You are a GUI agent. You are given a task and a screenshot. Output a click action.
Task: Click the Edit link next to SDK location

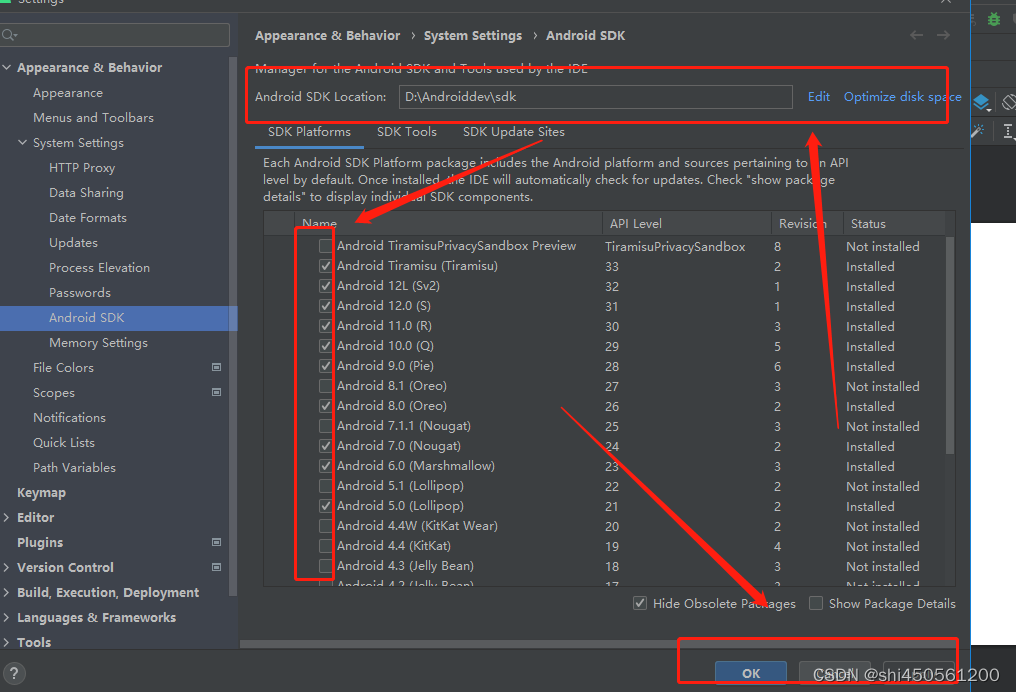[x=818, y=96]
